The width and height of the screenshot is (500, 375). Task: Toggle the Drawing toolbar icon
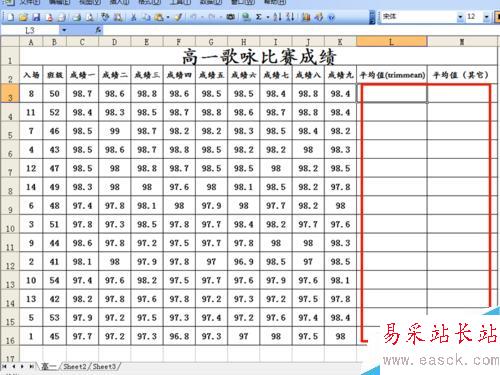tap(319, 17)
